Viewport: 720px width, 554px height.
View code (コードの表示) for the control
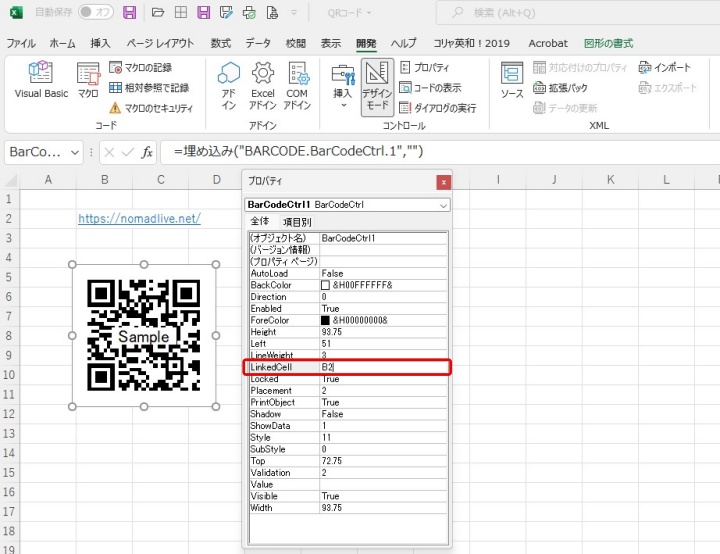(x=430, y=87)
